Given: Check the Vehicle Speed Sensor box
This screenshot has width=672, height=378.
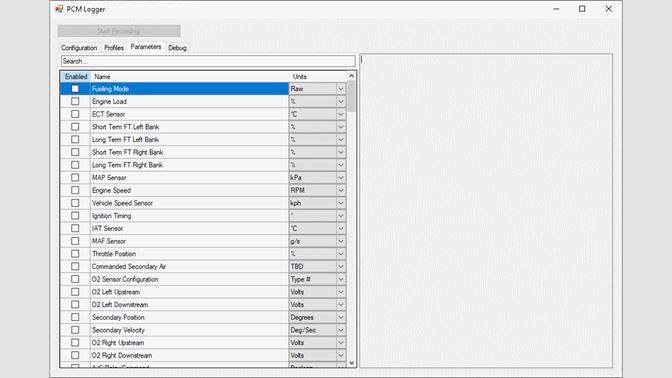Looking at the screenshot, I should 75,203.
